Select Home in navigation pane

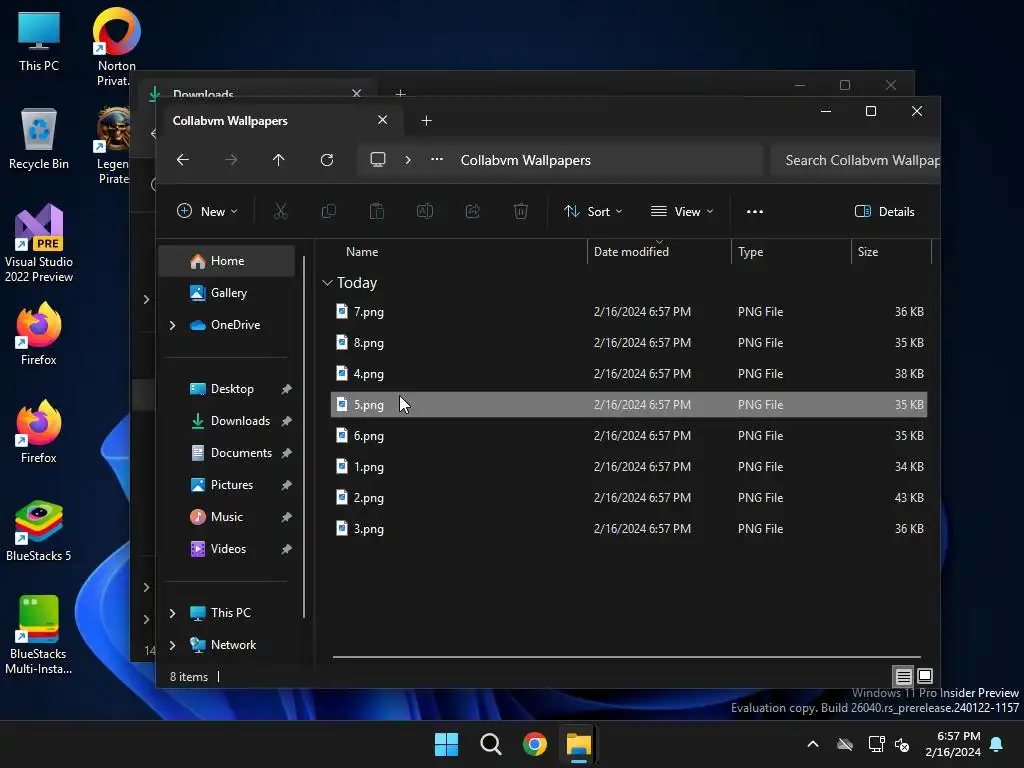click(x=227, y=261)
